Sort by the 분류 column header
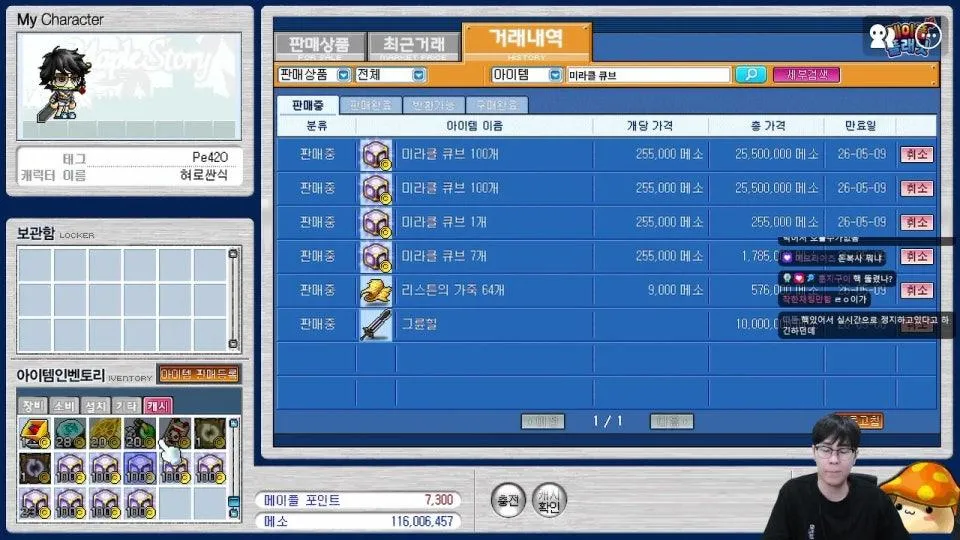Viewport: 960px width, 540px height. click(317, 126)
